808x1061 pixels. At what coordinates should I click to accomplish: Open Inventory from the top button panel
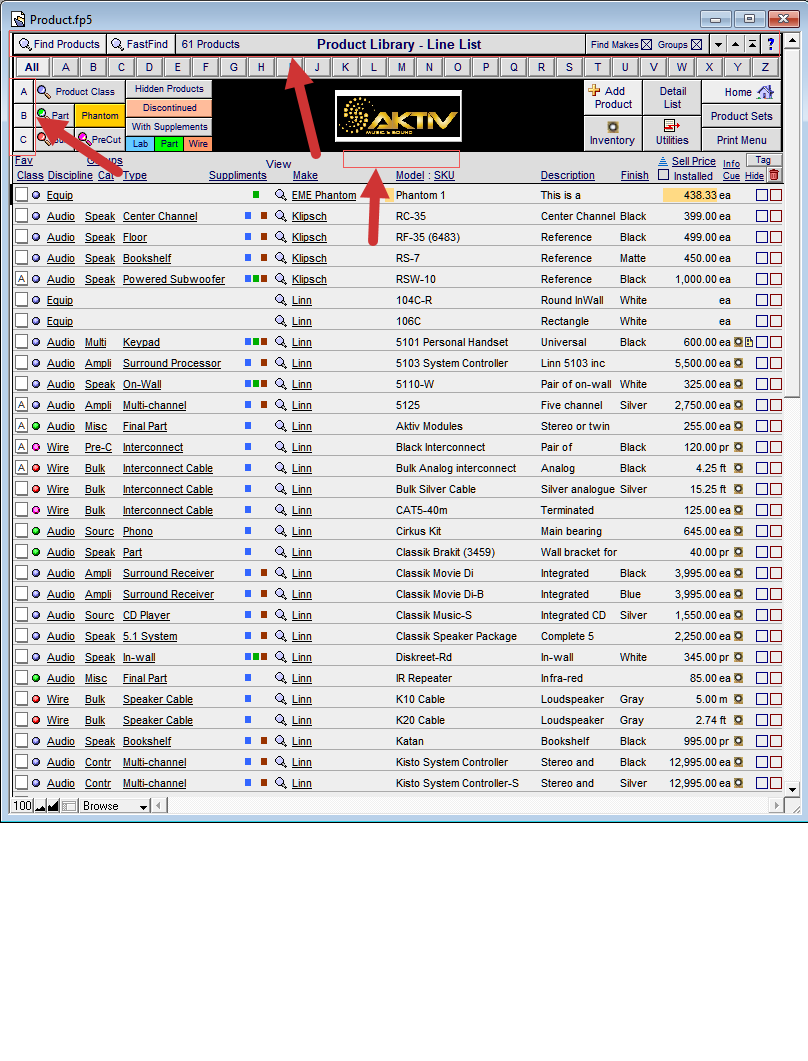(612, 133)
